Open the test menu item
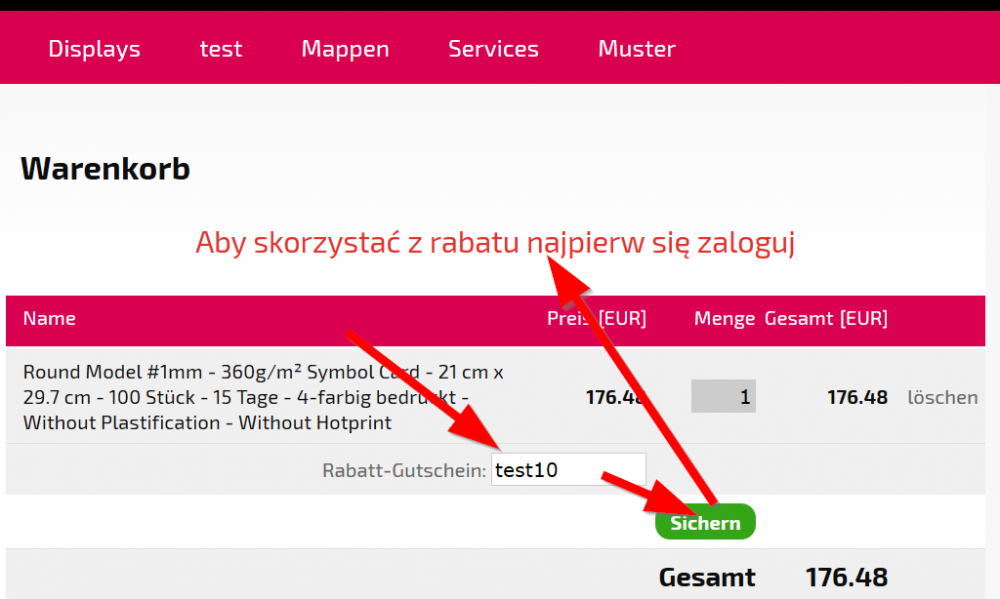The height and width of the screenshot is (599, 1000). click(x=221, y=49)
